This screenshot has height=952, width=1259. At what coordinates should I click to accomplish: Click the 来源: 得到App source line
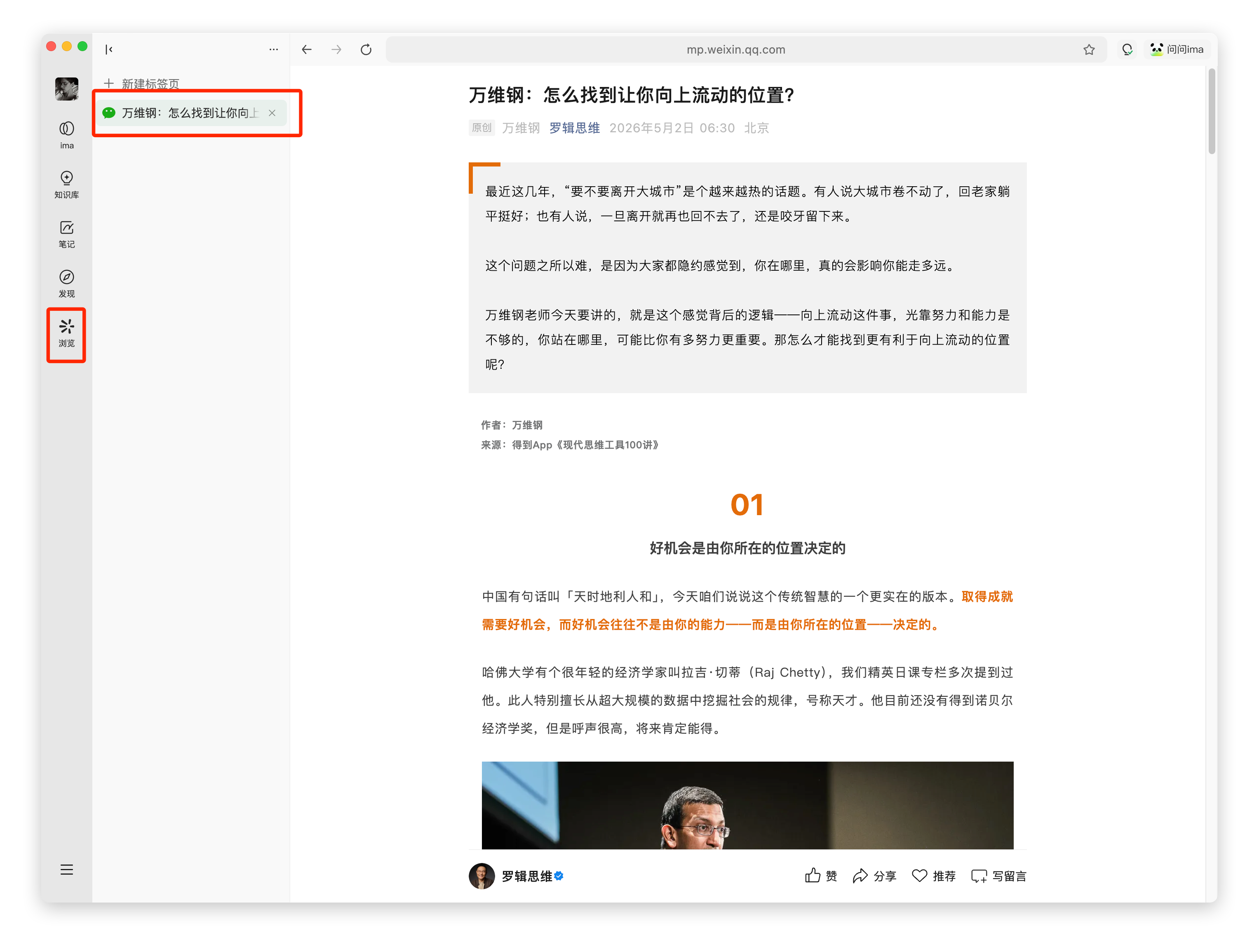point(570,445)
